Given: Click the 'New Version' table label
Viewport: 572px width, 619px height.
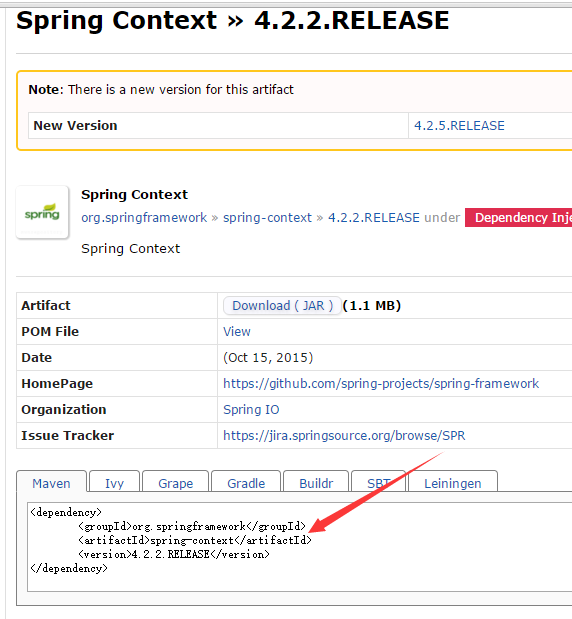Looking at the screenshot, I should [x=75, y=126].
